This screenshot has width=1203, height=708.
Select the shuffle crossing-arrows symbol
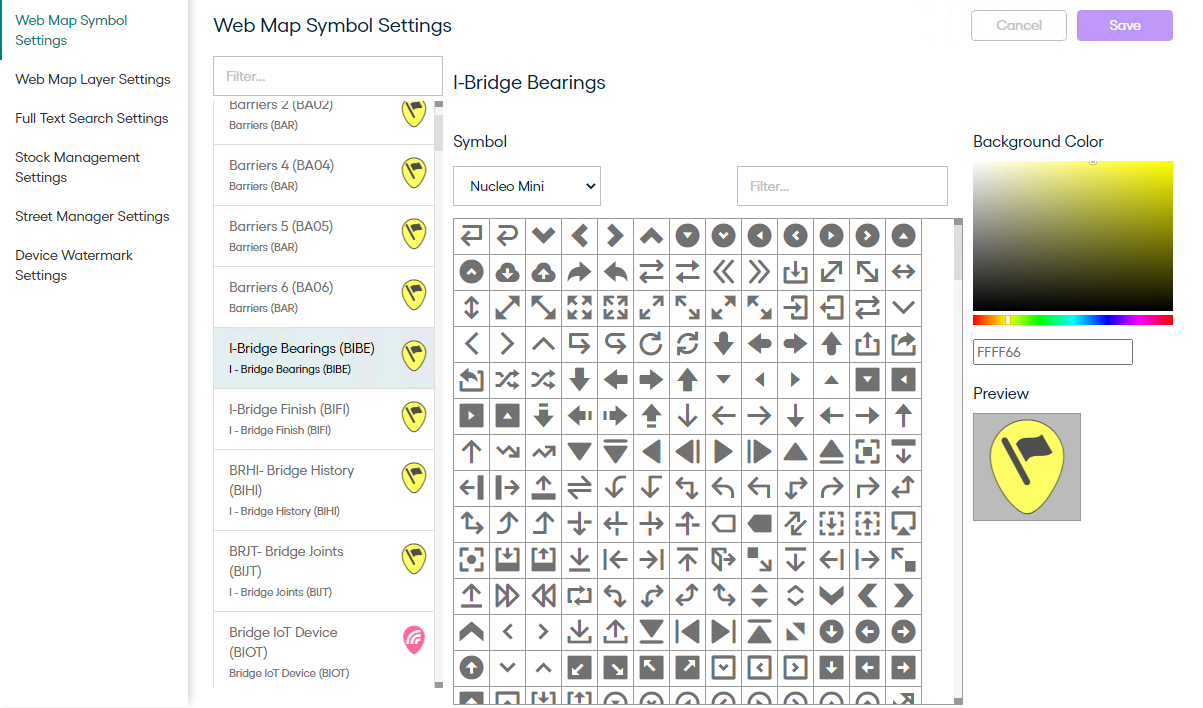tap(507, 379)
